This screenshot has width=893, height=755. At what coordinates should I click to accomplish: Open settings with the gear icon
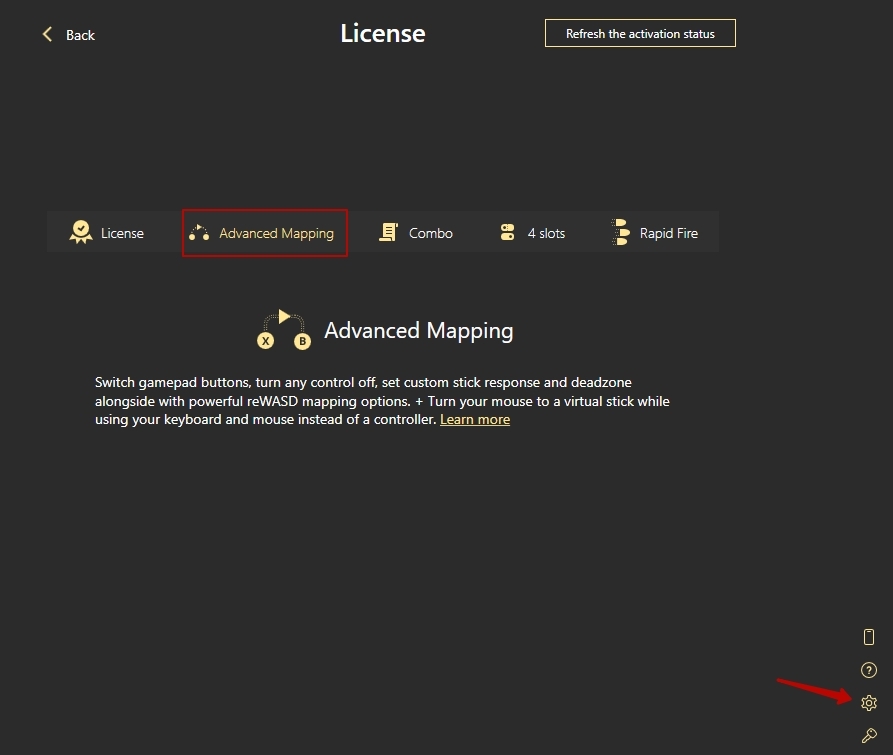869,703
